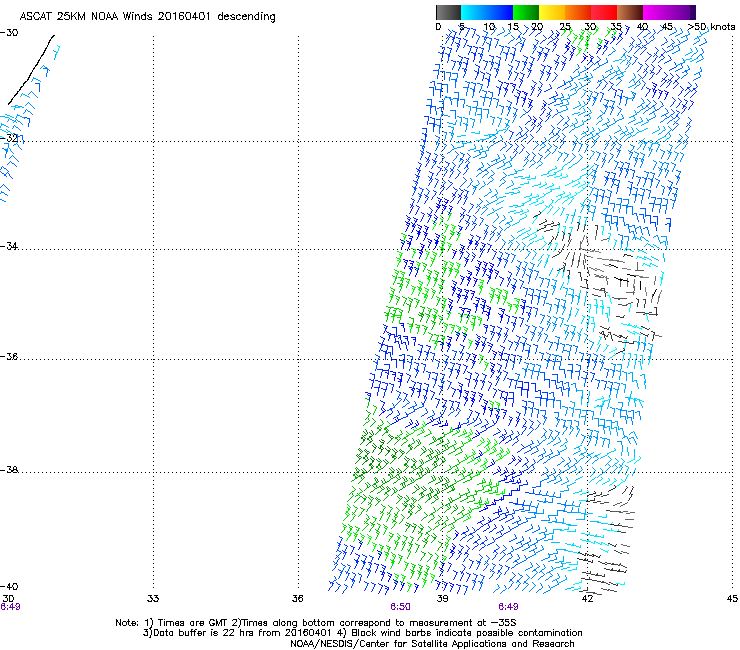Click the '-34' latitude axis label

[x=9, y=246]
